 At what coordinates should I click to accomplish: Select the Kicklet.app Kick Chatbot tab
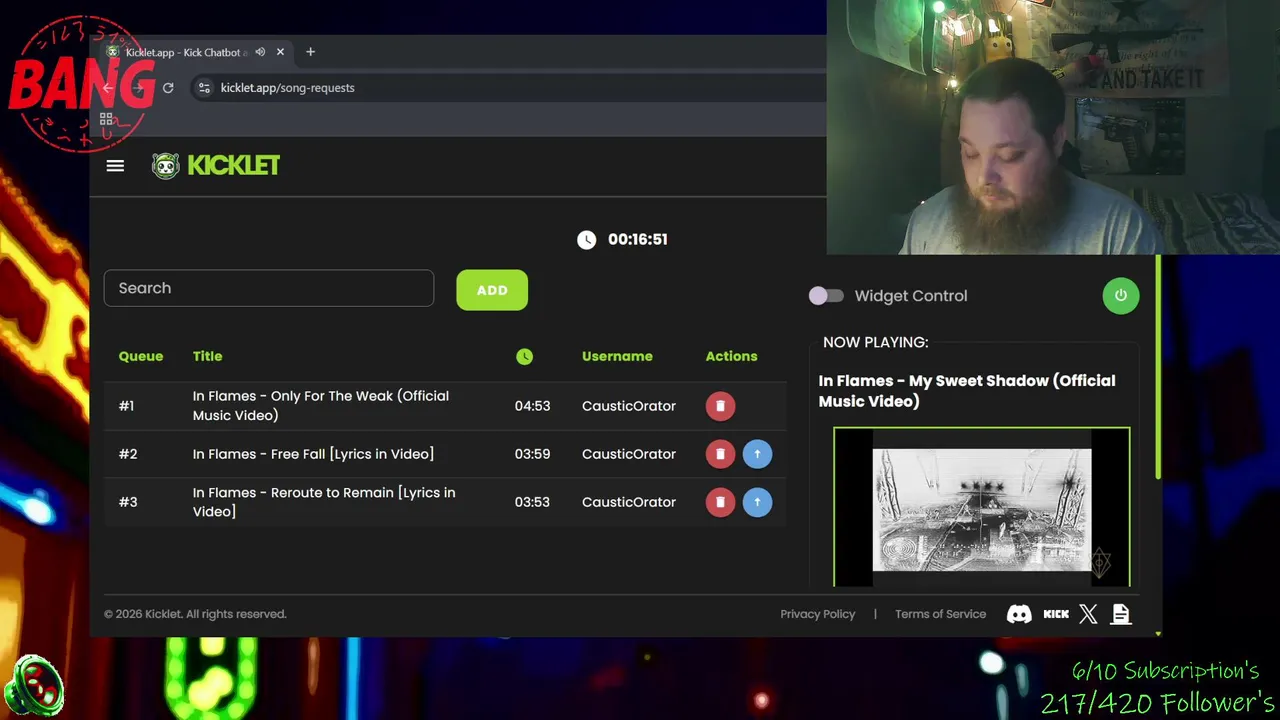(x=185, y=52)
